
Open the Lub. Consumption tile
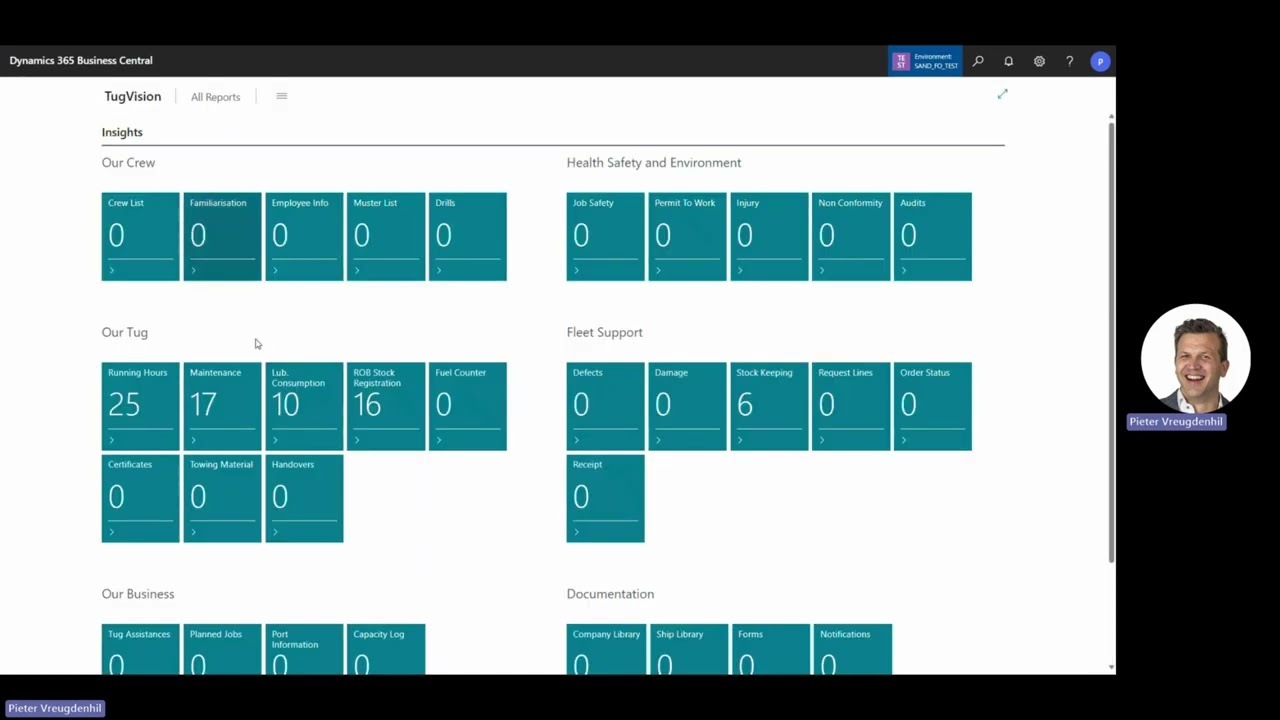click(x=304, y=406)
